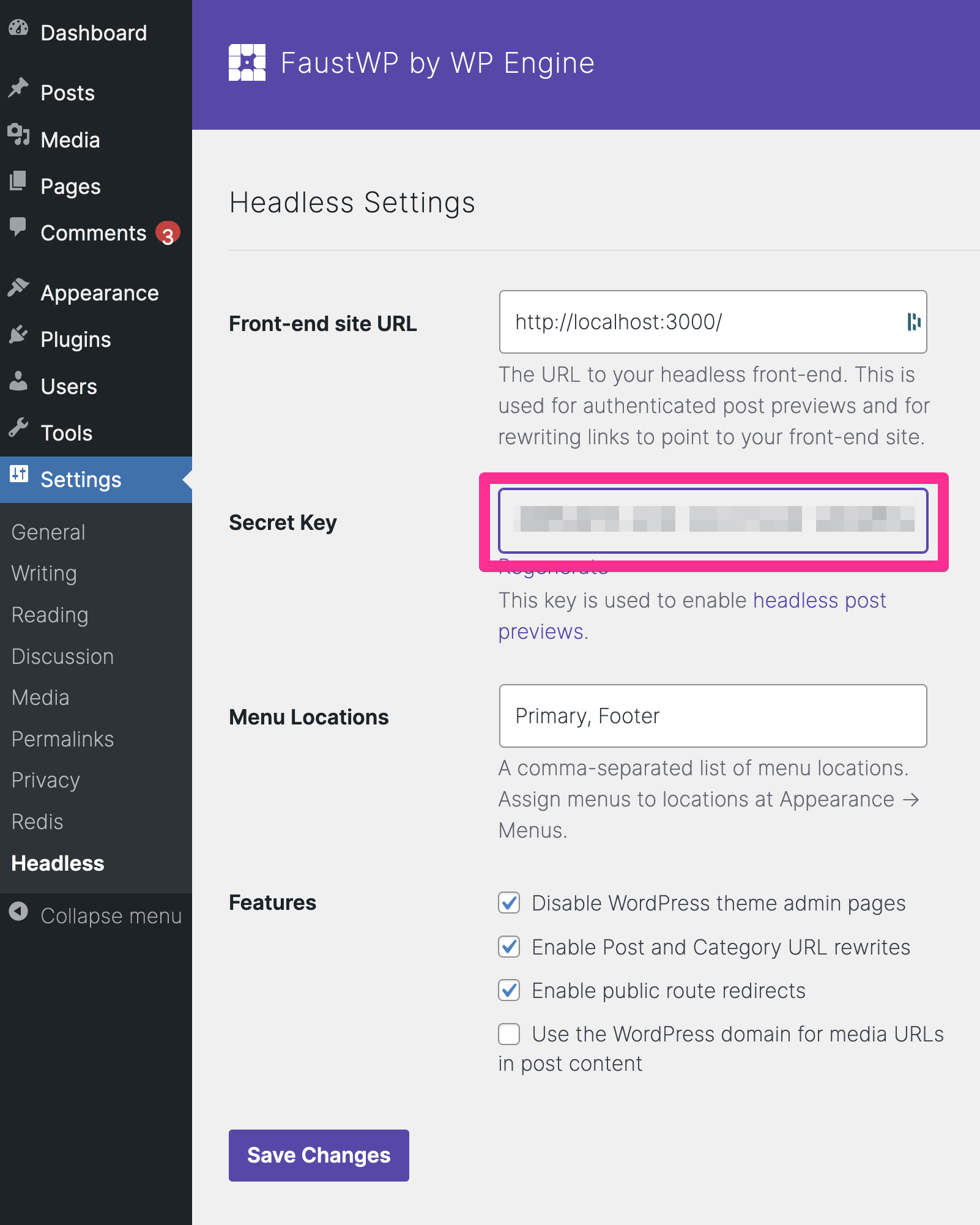Click the Plugins plug icon

[x=18, y=334]
